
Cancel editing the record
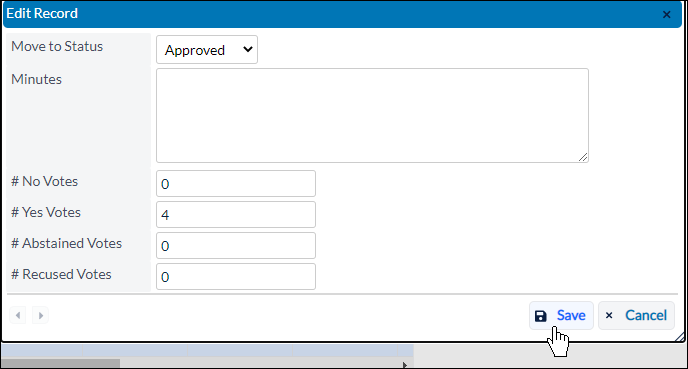click(636, 315)
